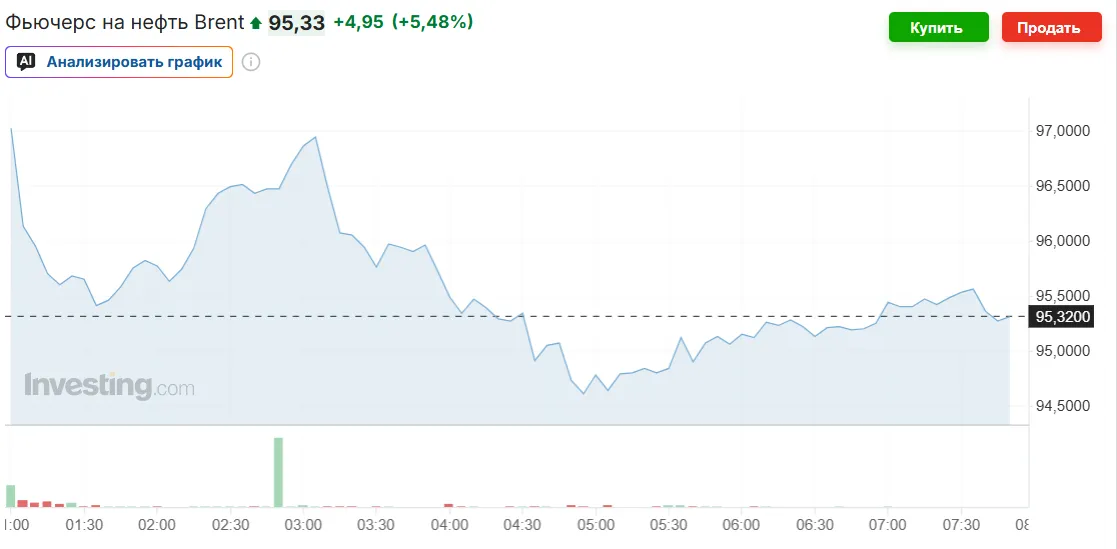The image size is (1117, 549).
Task: Click the Фьючерс на нефть Brent title
Action: point(125,22)
